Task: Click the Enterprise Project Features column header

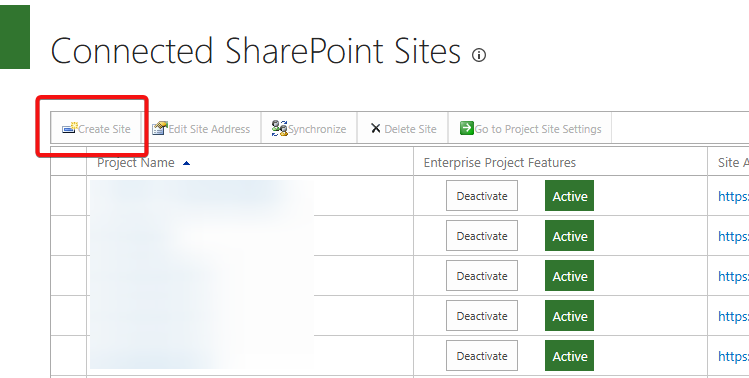Action: point(500,162)
